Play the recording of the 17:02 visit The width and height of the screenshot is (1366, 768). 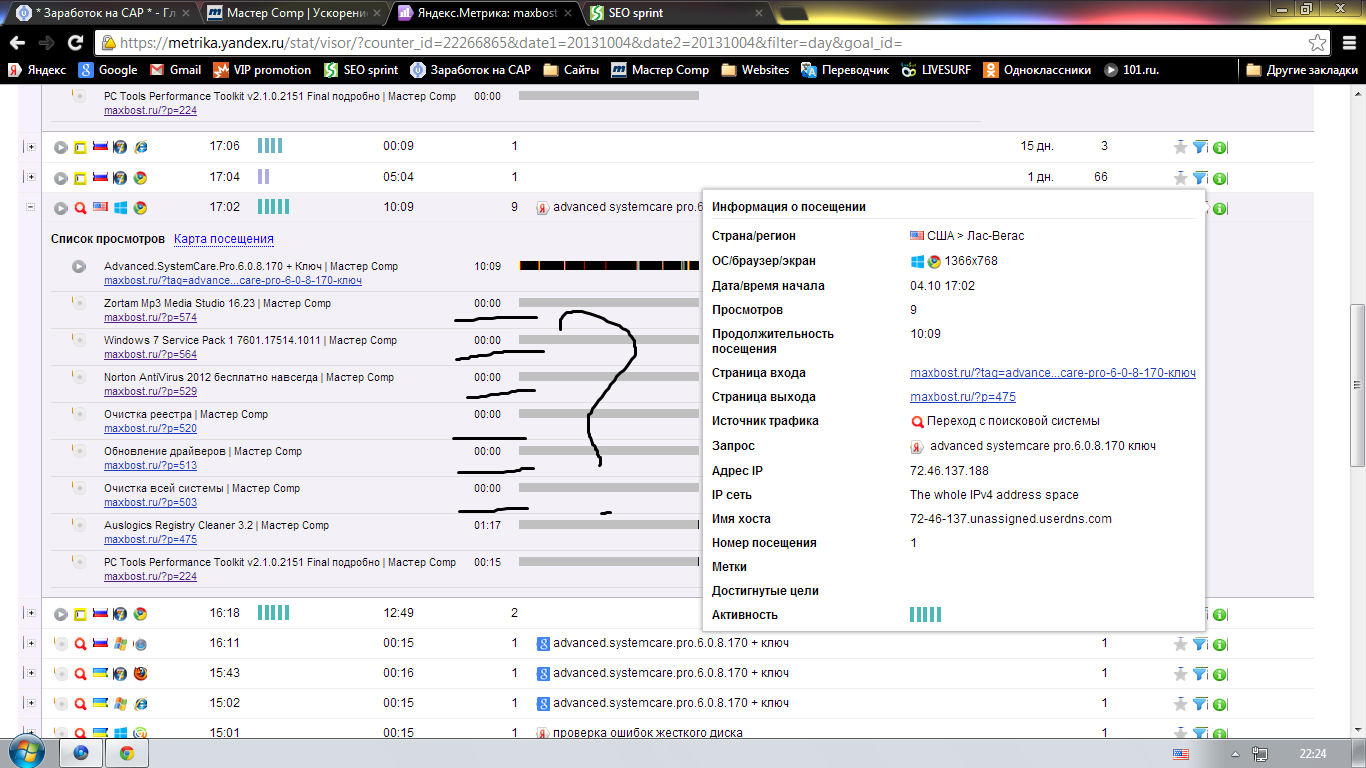point(61,208)
